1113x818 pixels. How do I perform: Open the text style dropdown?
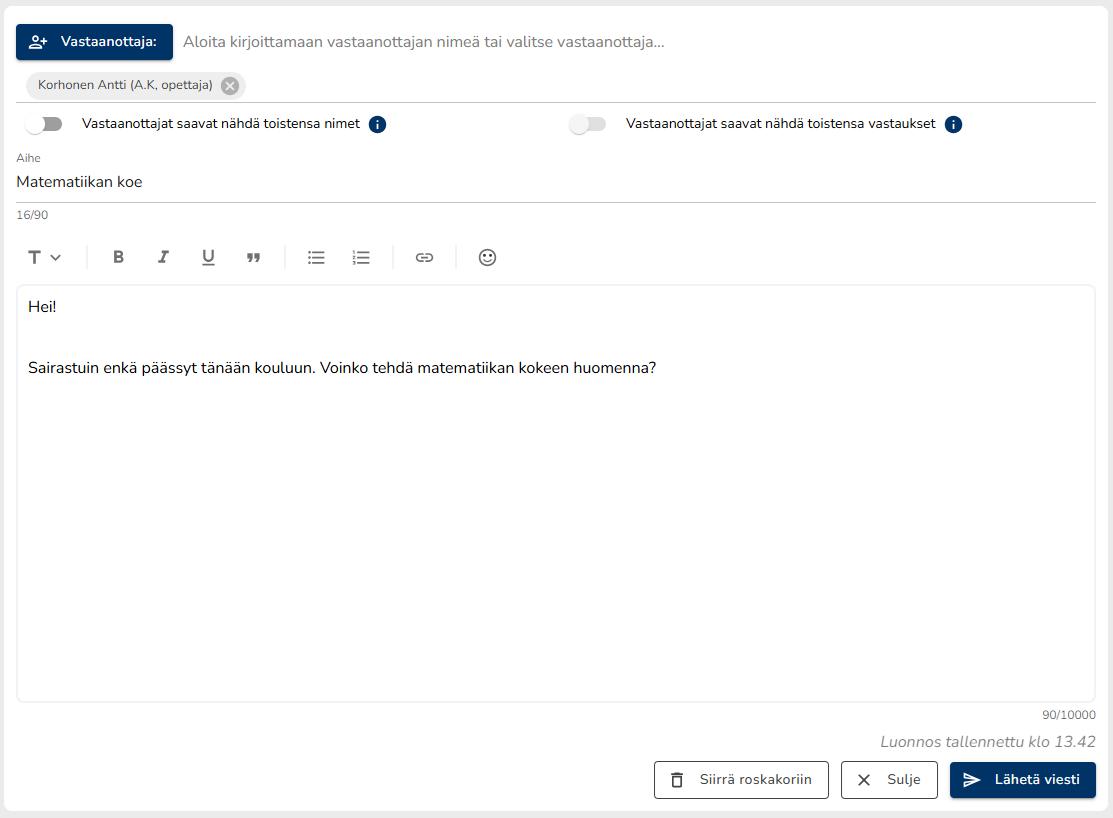click(x=44, y=257)
